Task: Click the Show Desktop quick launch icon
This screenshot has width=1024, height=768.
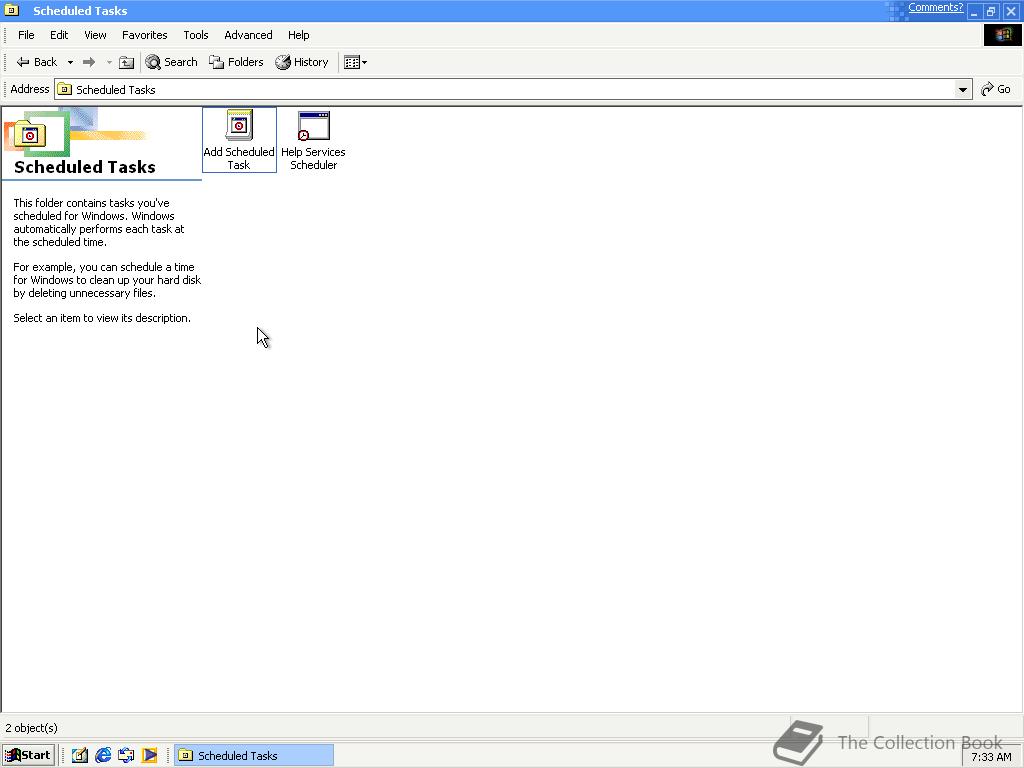Action: point(80,756)
